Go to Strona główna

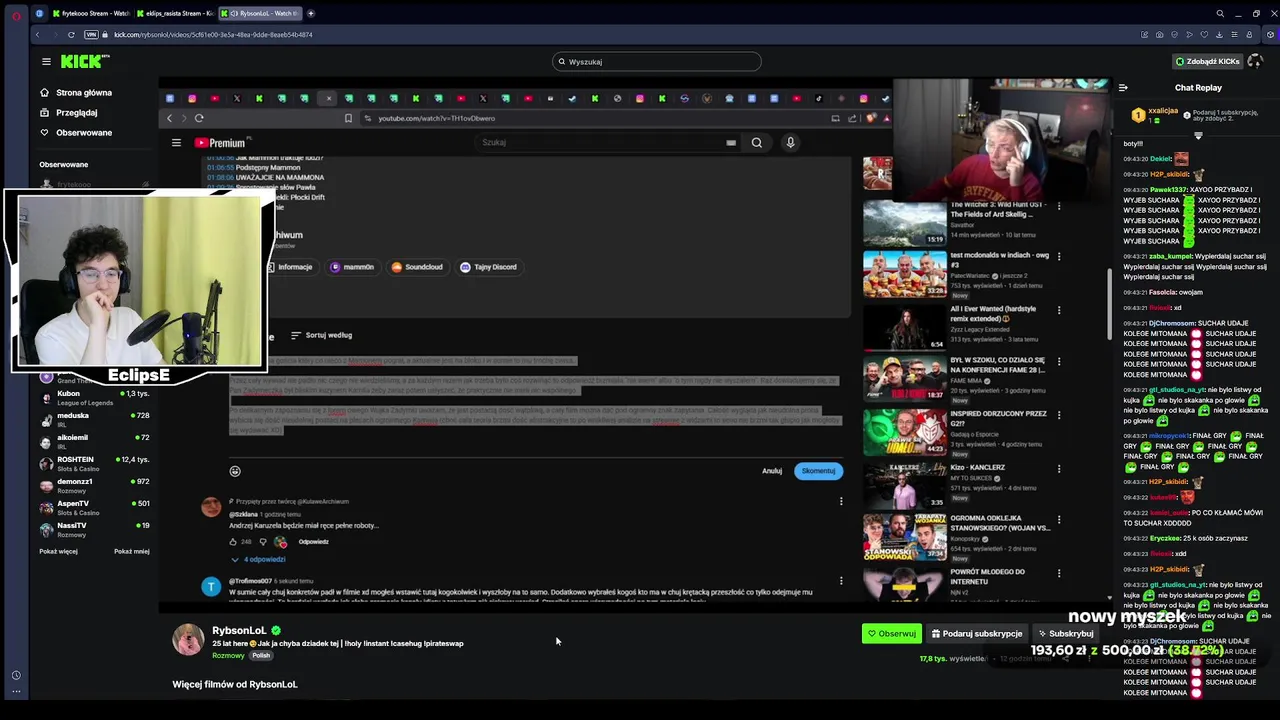(76, 92)
